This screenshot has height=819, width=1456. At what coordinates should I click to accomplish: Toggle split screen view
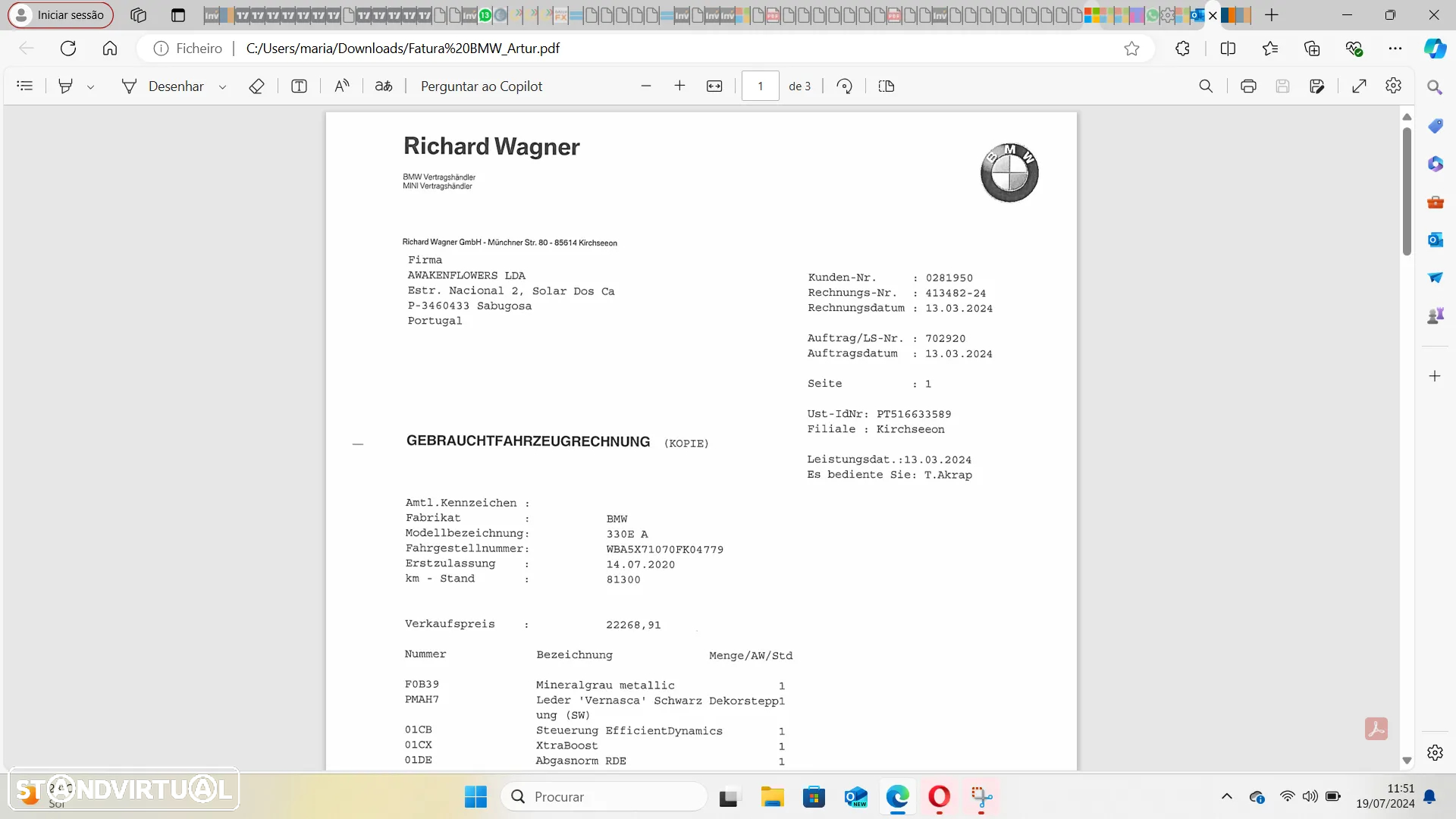pyautogui.click(x=1228, y=49)
